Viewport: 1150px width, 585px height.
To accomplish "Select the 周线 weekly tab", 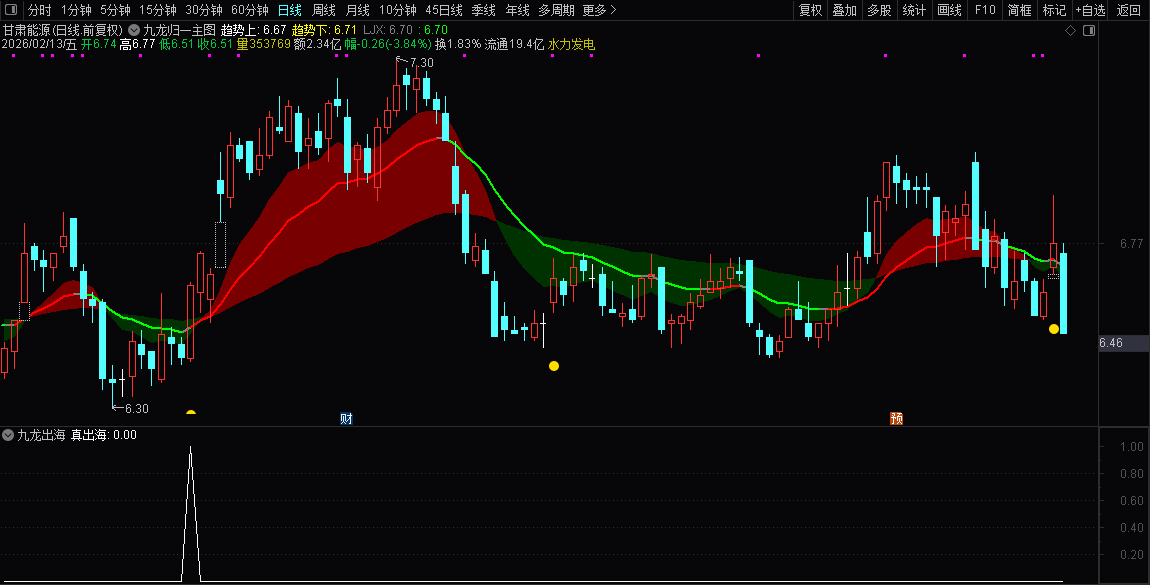I will tap(323, 10).
